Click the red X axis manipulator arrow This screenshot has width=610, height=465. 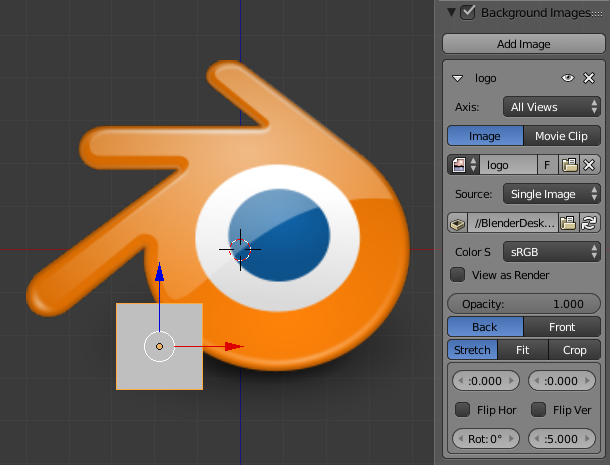click(x=234, y=346)
